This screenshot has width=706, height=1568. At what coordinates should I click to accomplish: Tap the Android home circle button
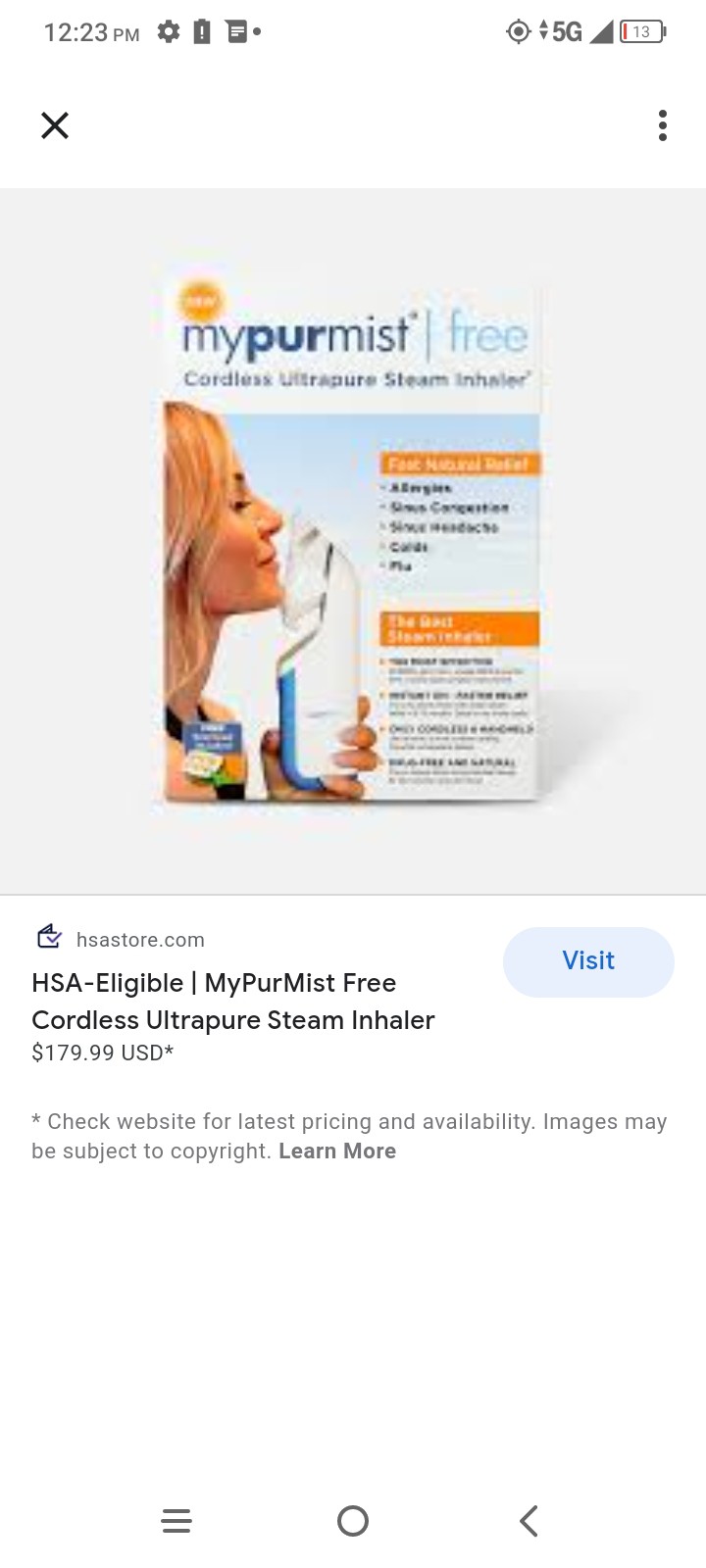point(353,1521)
